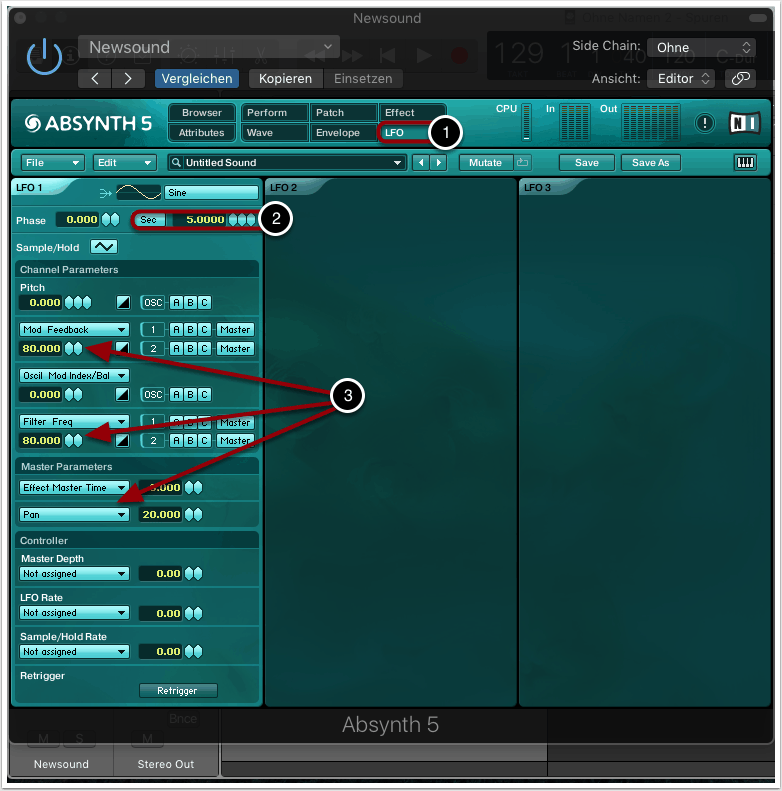
Task: Open the Pan master parameter dropdown
Action: point(74,515)
